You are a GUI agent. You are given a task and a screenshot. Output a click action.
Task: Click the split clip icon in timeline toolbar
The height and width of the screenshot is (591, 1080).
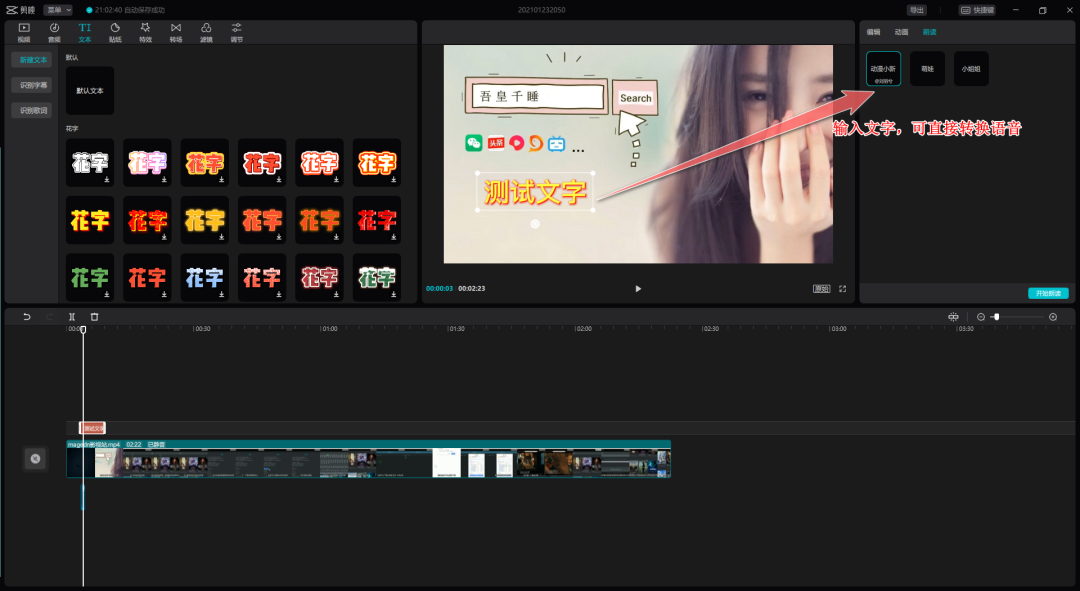click(72, 317)
